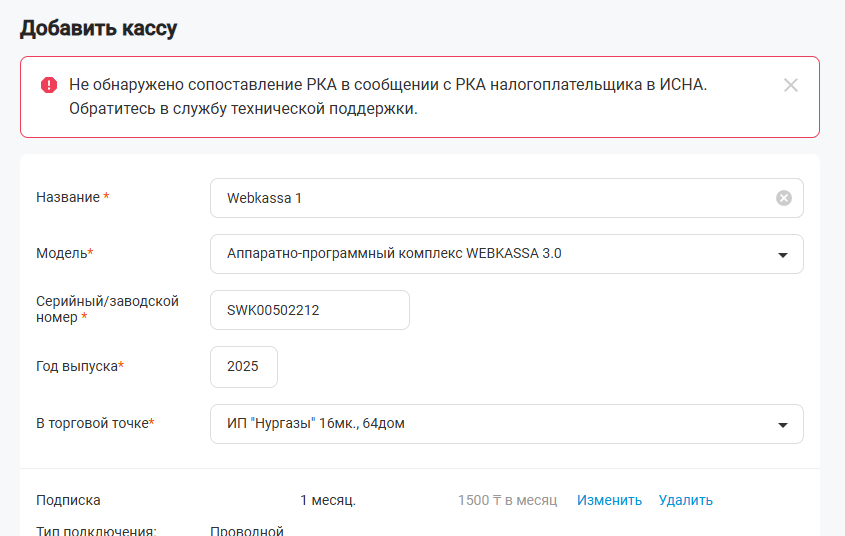Click the Изменить subscription link
This screenshot has height=536, width=845.
(609, 500)
